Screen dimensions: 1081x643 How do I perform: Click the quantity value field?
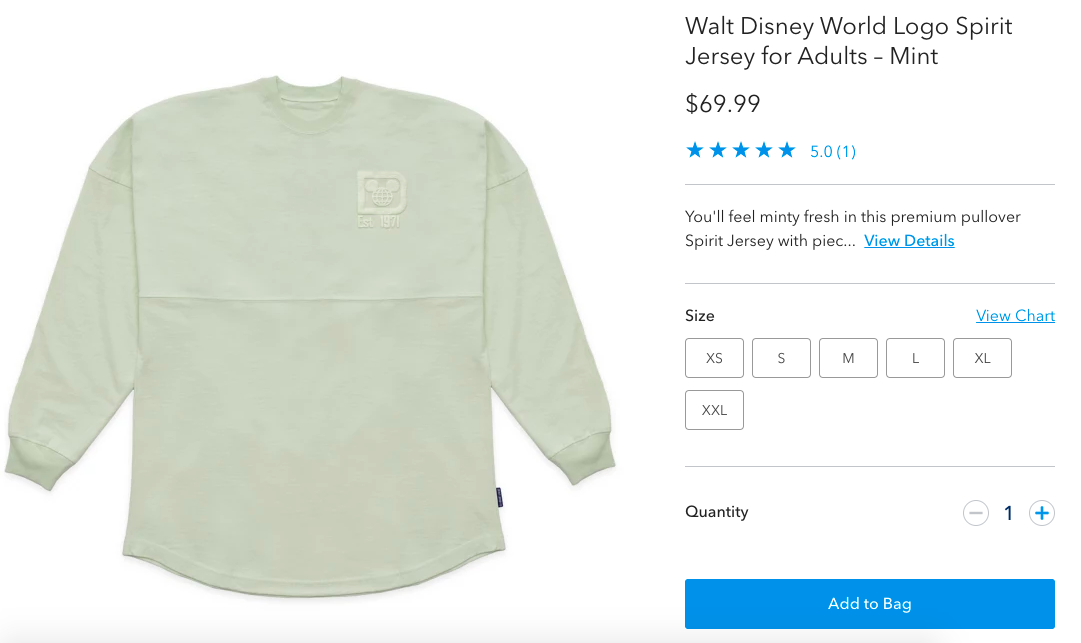[1008, 513]
